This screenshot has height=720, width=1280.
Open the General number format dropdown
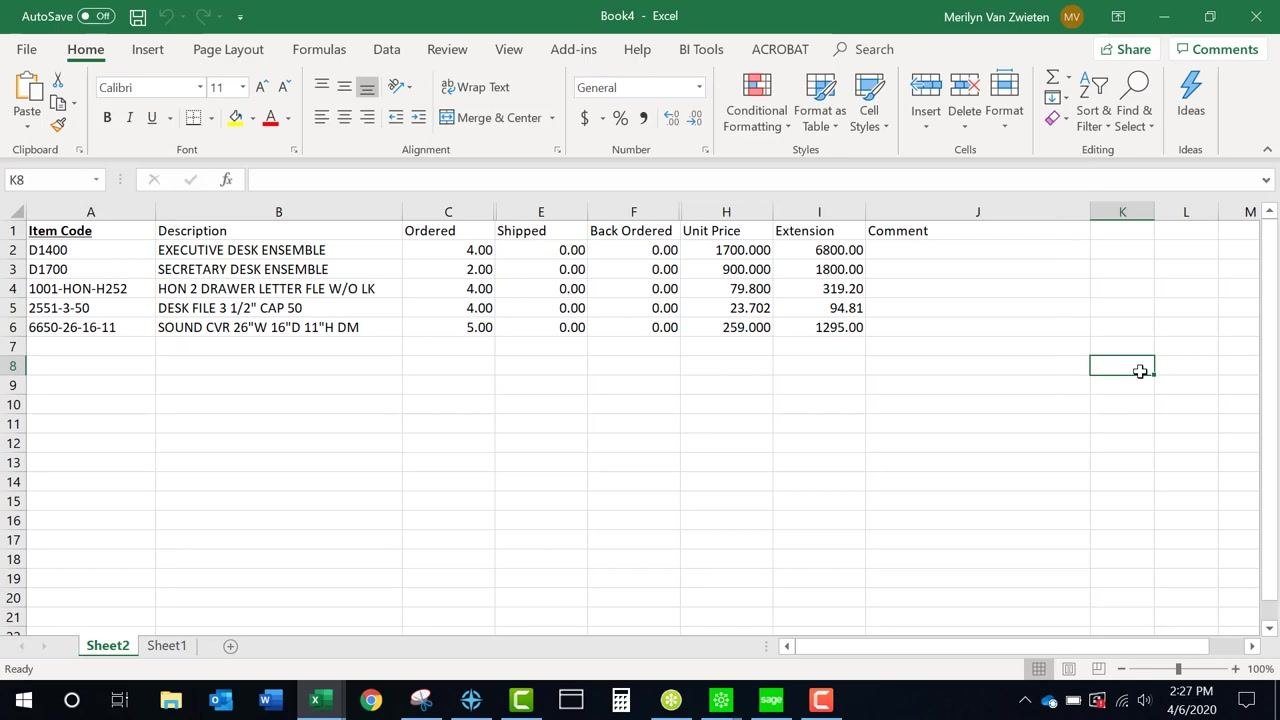(699, 88)
